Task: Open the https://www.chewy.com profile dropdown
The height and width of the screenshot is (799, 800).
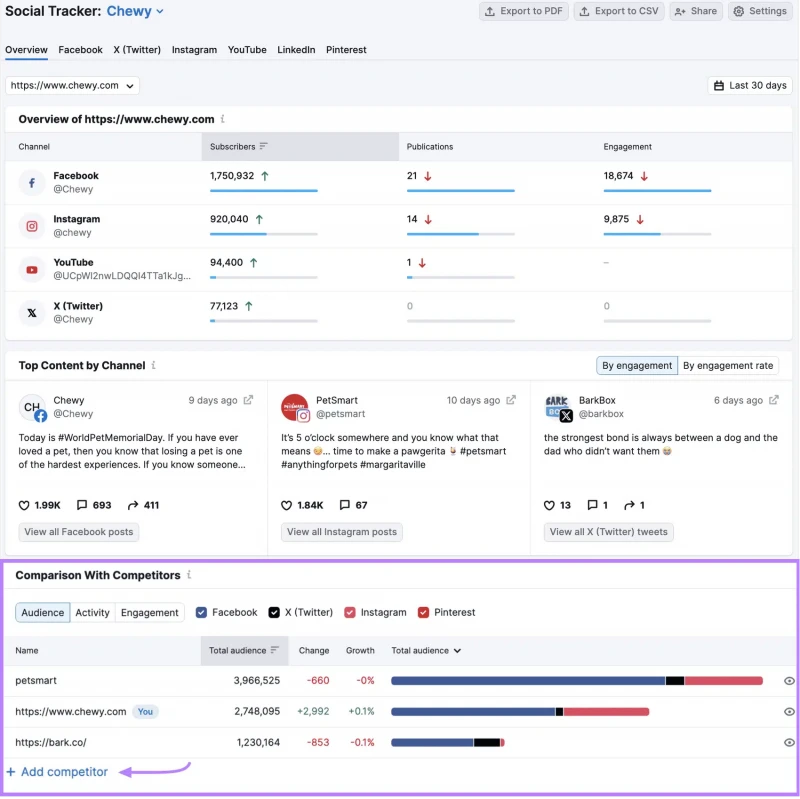Action: coord(72,85)
